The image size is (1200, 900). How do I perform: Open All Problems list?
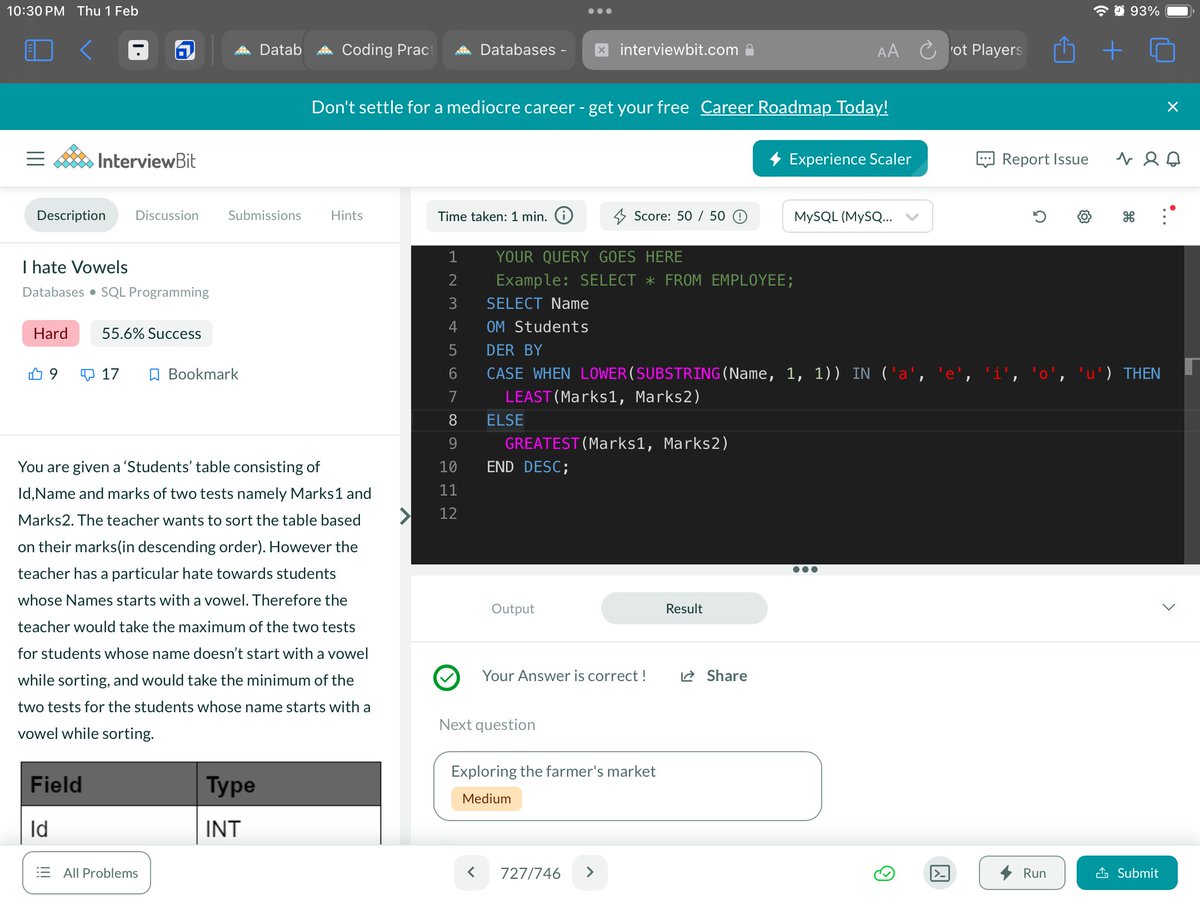click(87, 873)
